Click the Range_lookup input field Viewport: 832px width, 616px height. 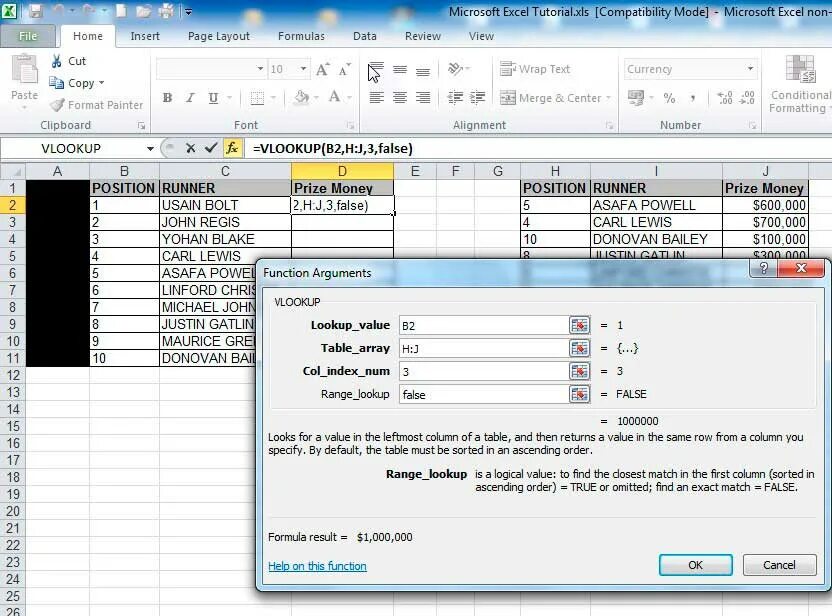click(483, 394)
